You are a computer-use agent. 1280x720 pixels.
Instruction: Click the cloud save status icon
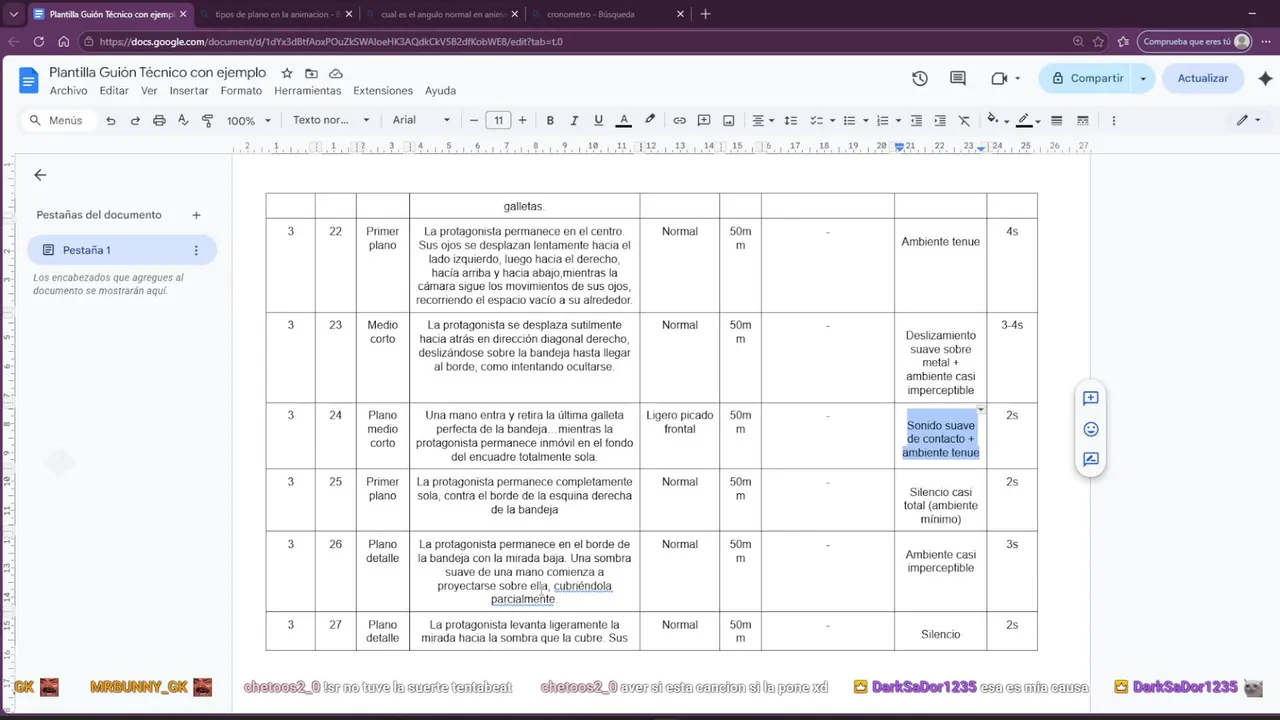[x=336, y=73]
